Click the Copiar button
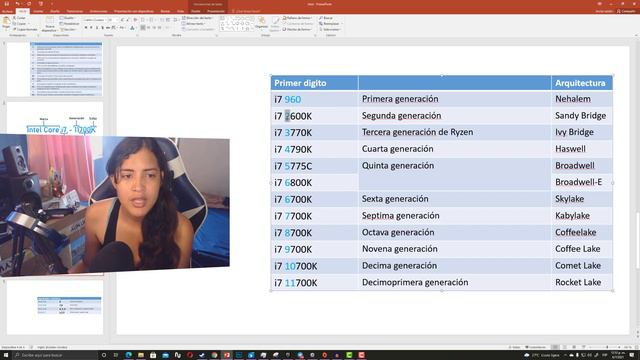 click(19, 24)
